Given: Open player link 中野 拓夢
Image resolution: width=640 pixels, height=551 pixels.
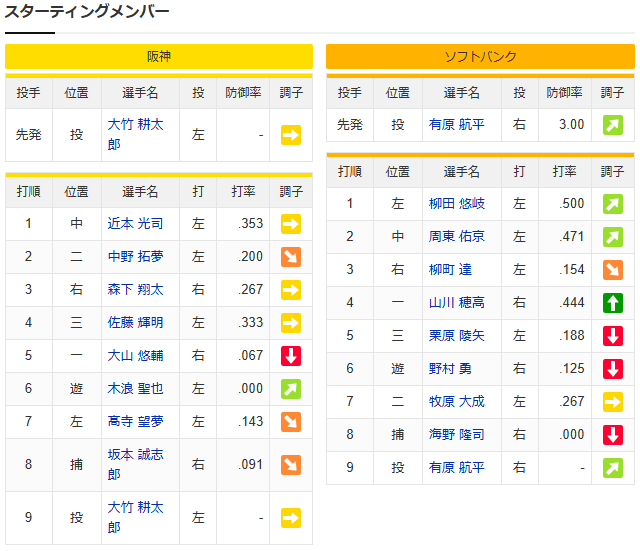Looking at the screenshot, I should (x=135, y=257).
